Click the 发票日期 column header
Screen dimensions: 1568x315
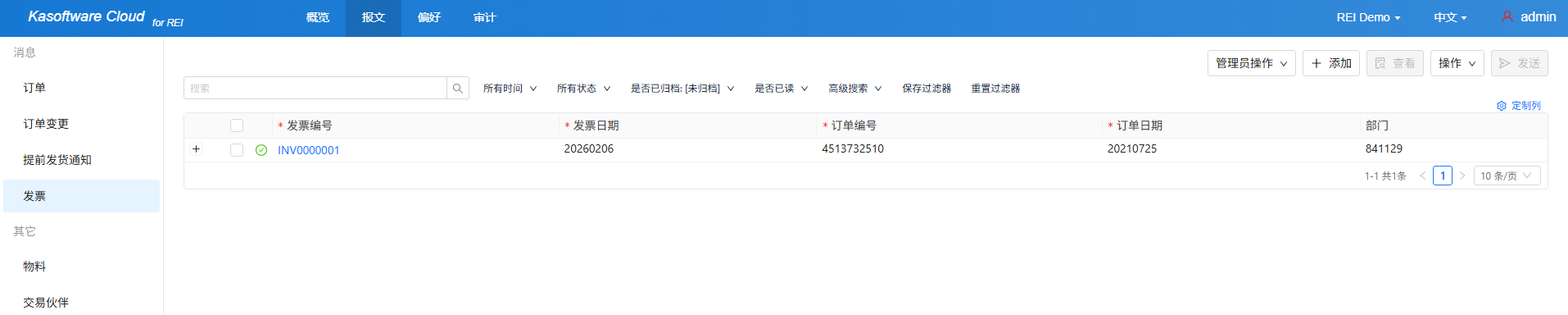point(596,126)
